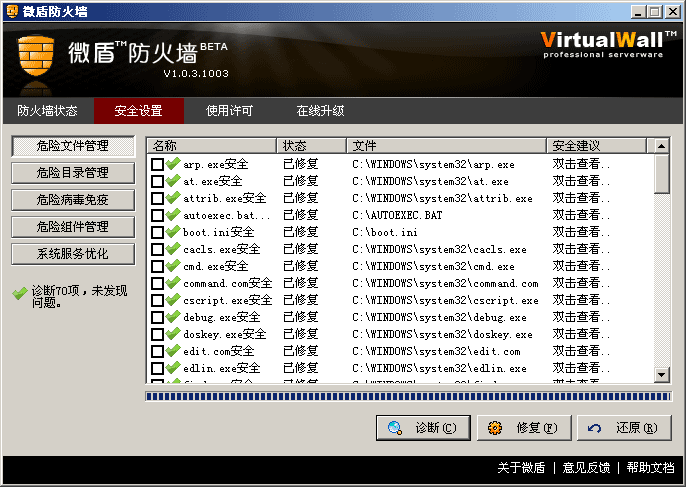686x487 pixels.
Task: Click the green checkmark icon beside edit.com
Action: [173, 351]
